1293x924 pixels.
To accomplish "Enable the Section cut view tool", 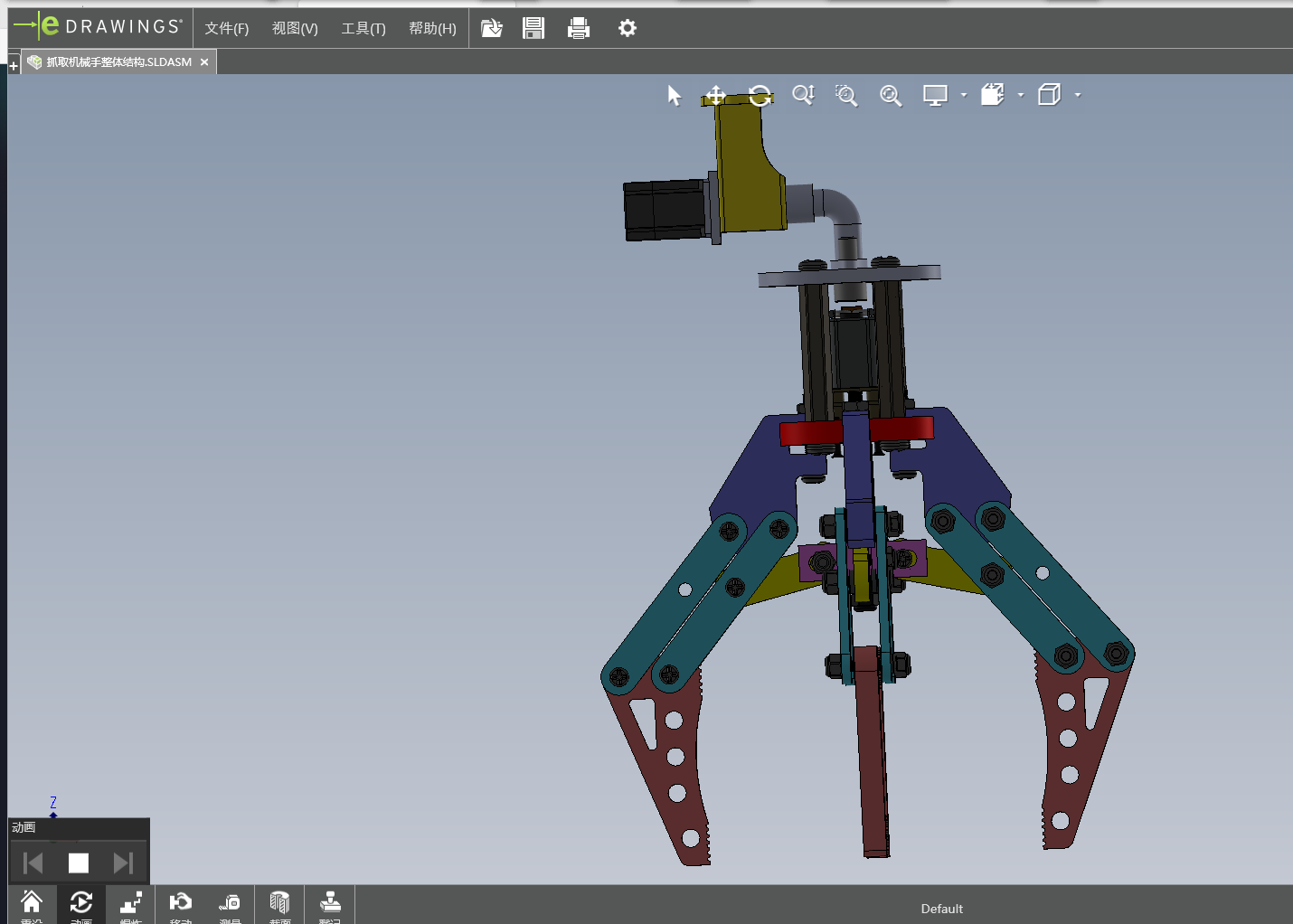I will pyautogui.click(x=279, y=903).
